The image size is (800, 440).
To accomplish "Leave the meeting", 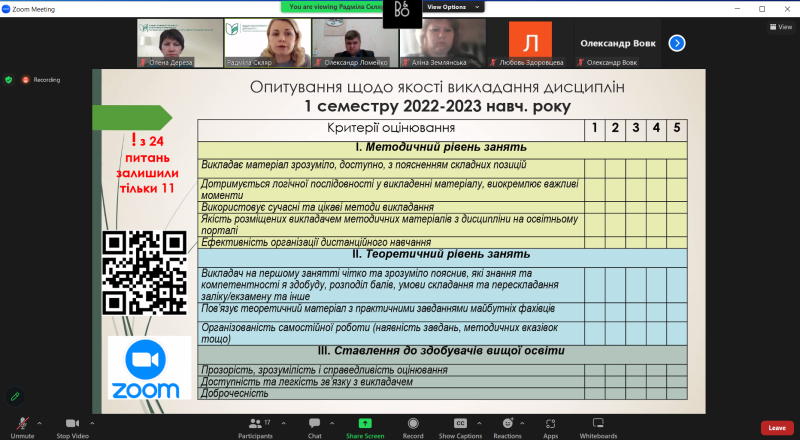I will pyautogui.click(x=777, y=428).
